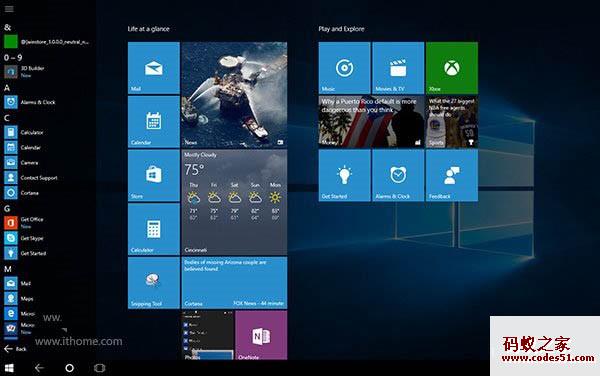Open the hamburger menu icon

click(x=9, y=8)
